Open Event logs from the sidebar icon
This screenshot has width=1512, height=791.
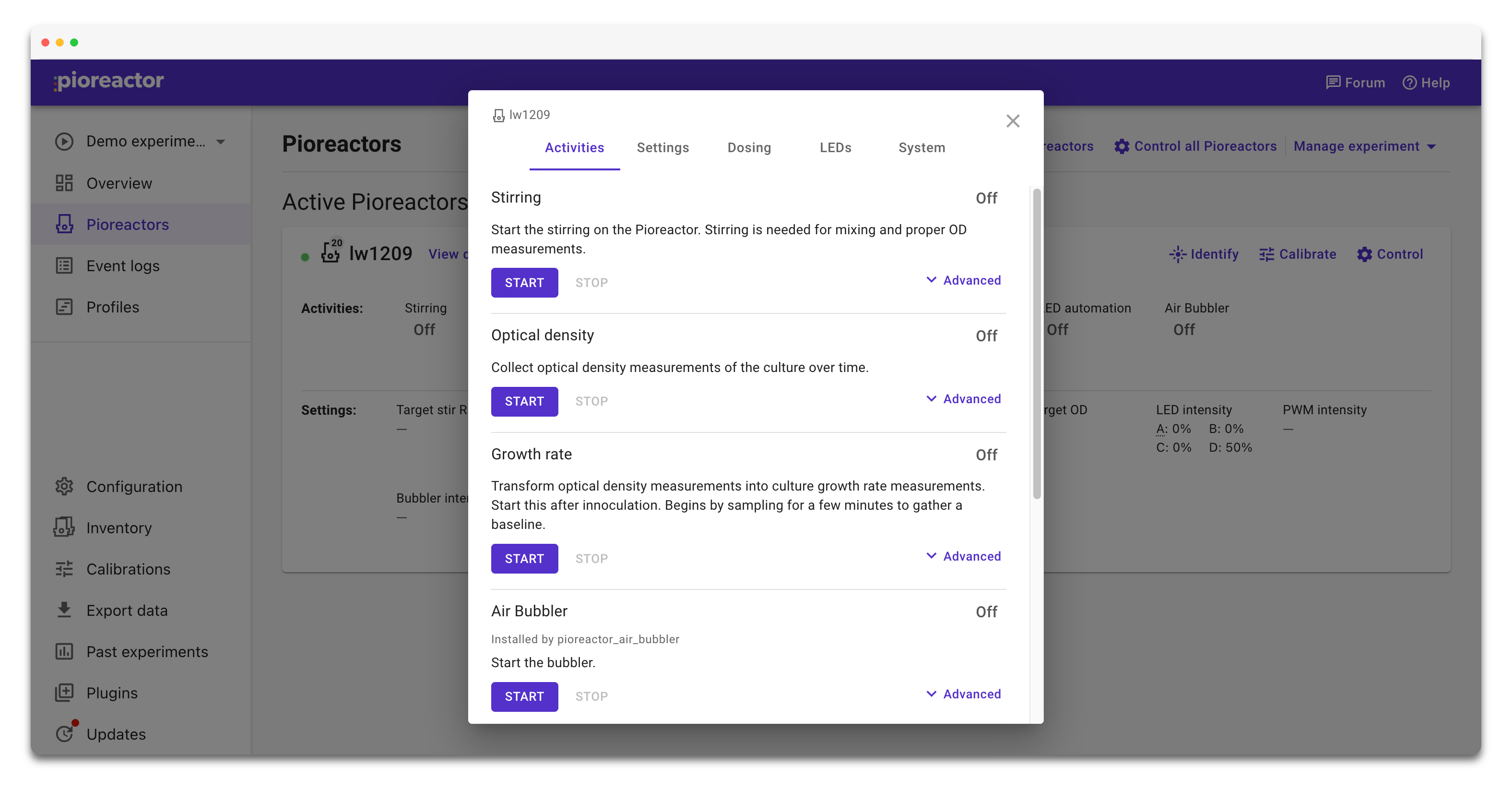click(64, 265)
